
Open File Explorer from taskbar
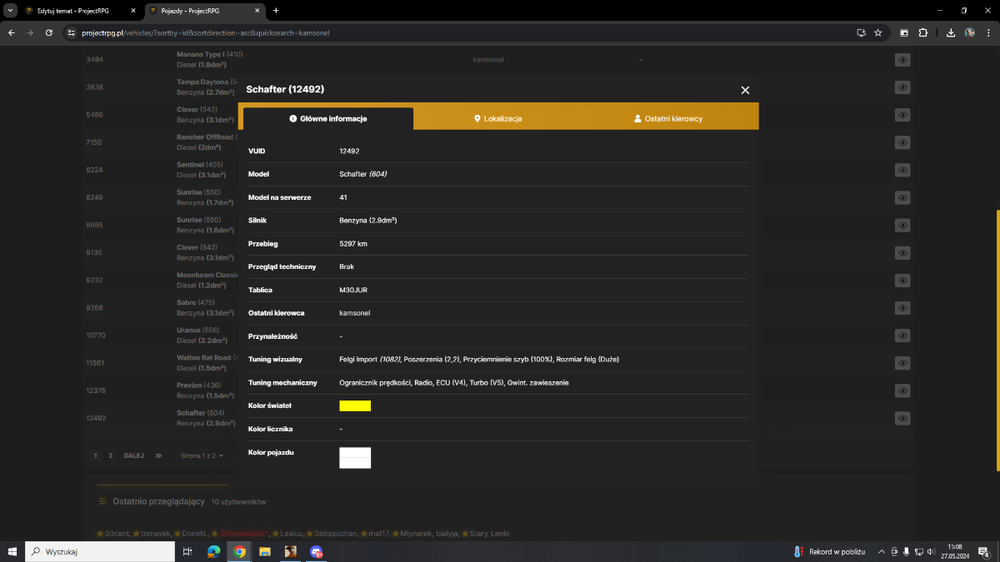[x=265, y=551]
